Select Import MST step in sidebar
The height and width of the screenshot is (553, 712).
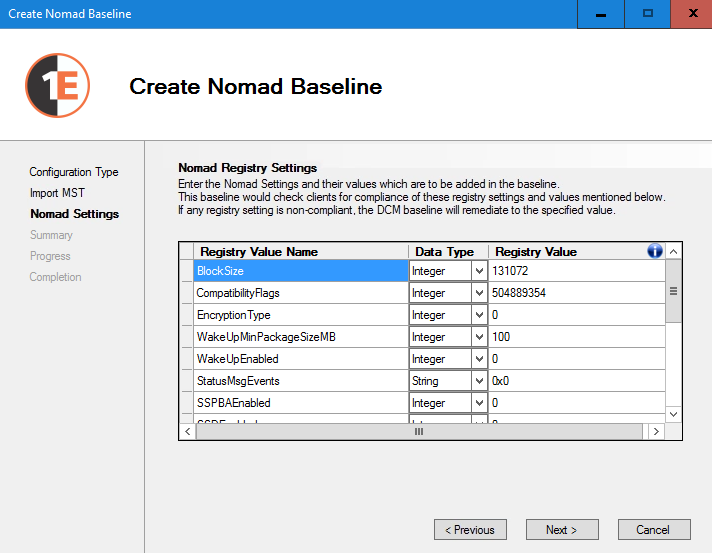(x=57, y=193)
